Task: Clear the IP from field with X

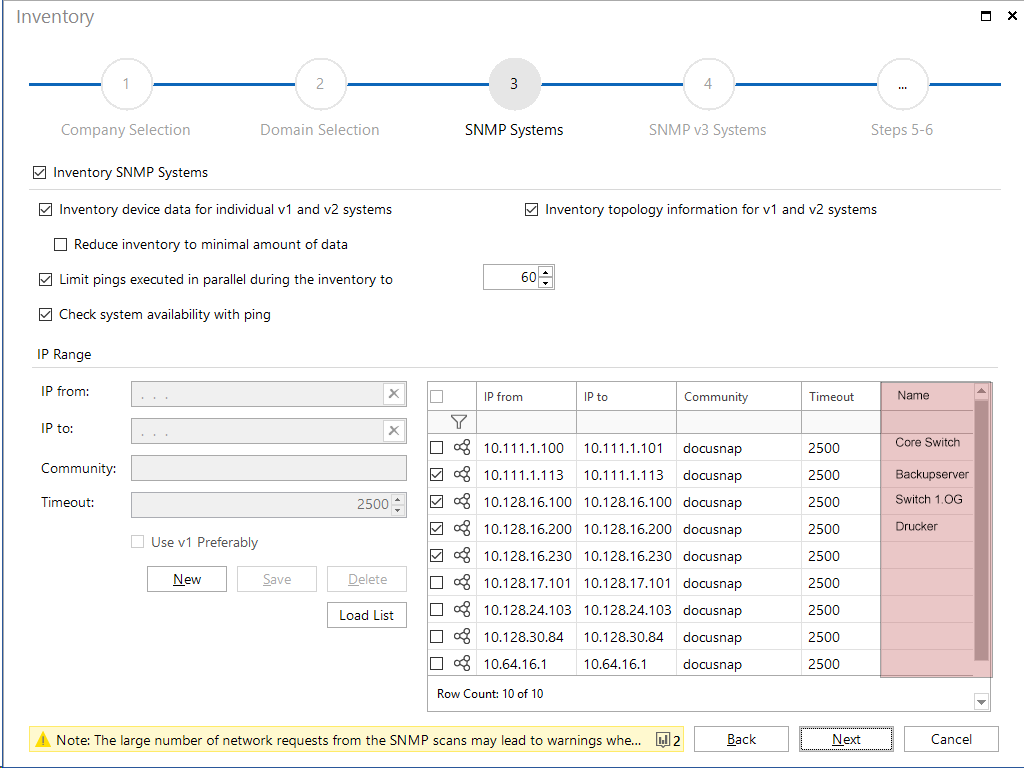Action: (394, 394)
